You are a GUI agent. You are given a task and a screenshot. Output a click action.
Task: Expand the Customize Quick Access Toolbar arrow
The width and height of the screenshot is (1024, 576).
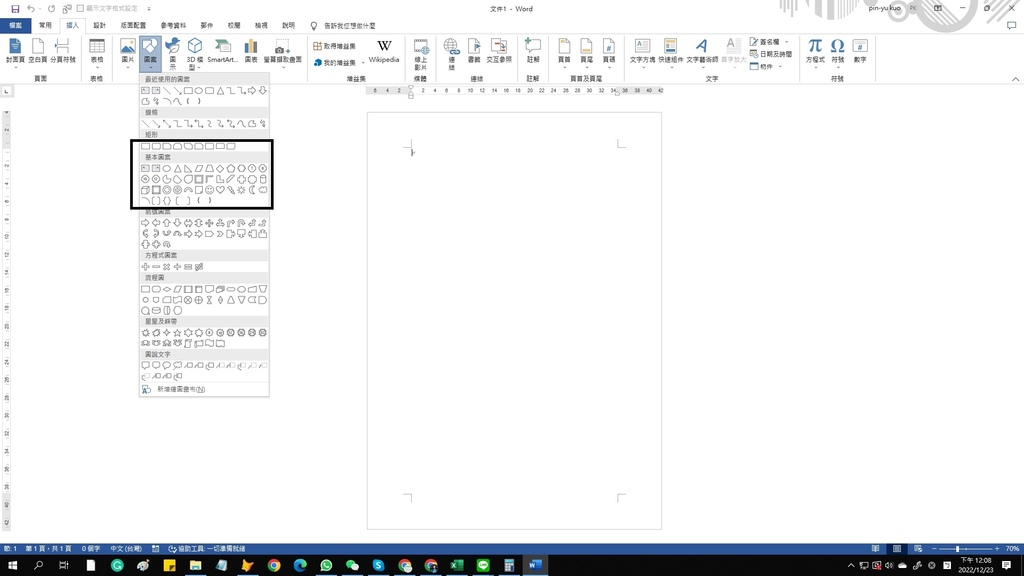[x=149, y=8]
